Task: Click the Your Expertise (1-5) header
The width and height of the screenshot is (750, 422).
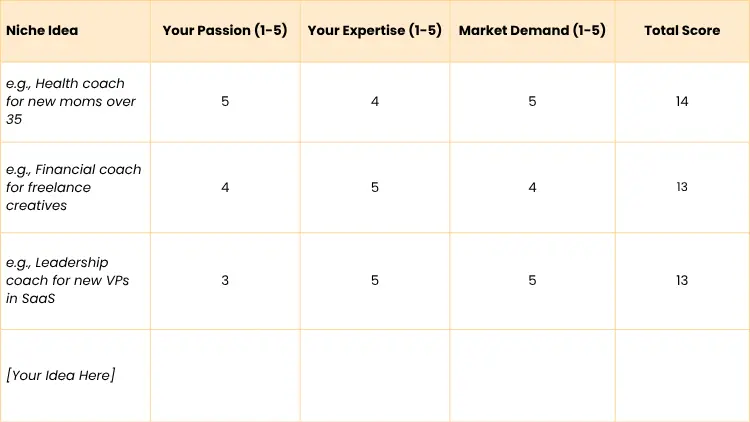Action: pyautogui.click(x=375, y=31)
